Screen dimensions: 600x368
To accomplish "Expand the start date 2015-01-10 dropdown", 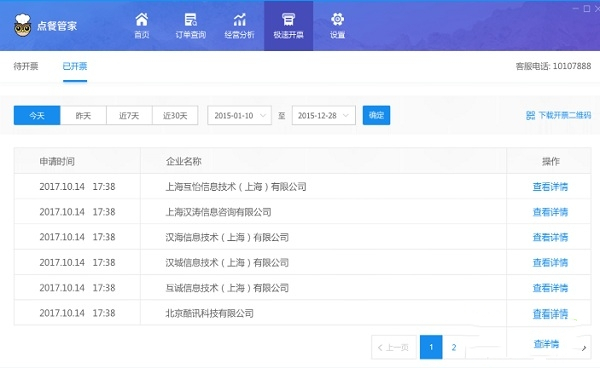I will [x=240, y=115].
